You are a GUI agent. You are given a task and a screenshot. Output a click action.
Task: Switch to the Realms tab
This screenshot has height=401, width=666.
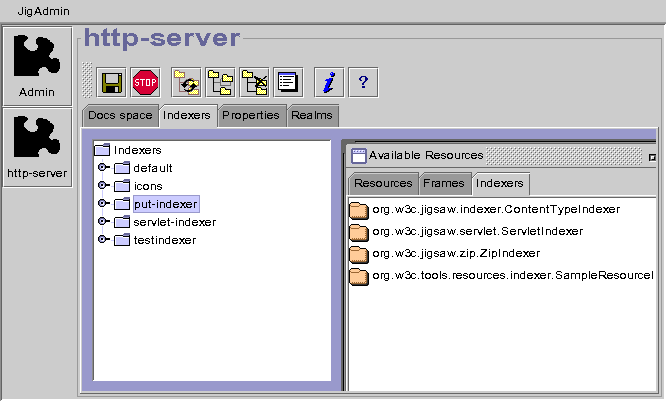coord(311,116)
